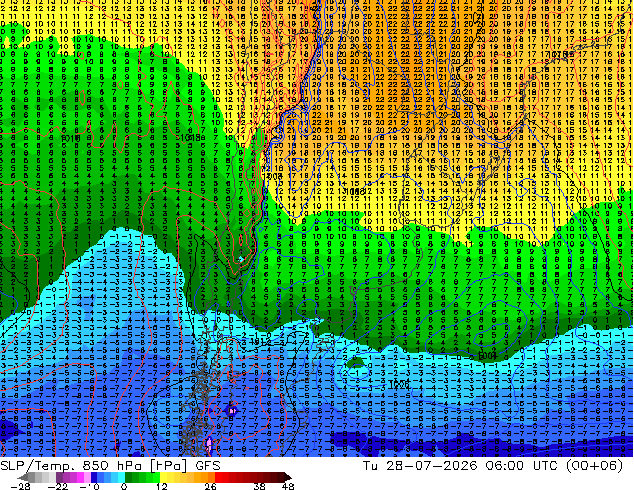The height and width of the screenshot is (490, 634).
Task: Click the '(00+06)' forecast hour label
Action: pos(594,466)
